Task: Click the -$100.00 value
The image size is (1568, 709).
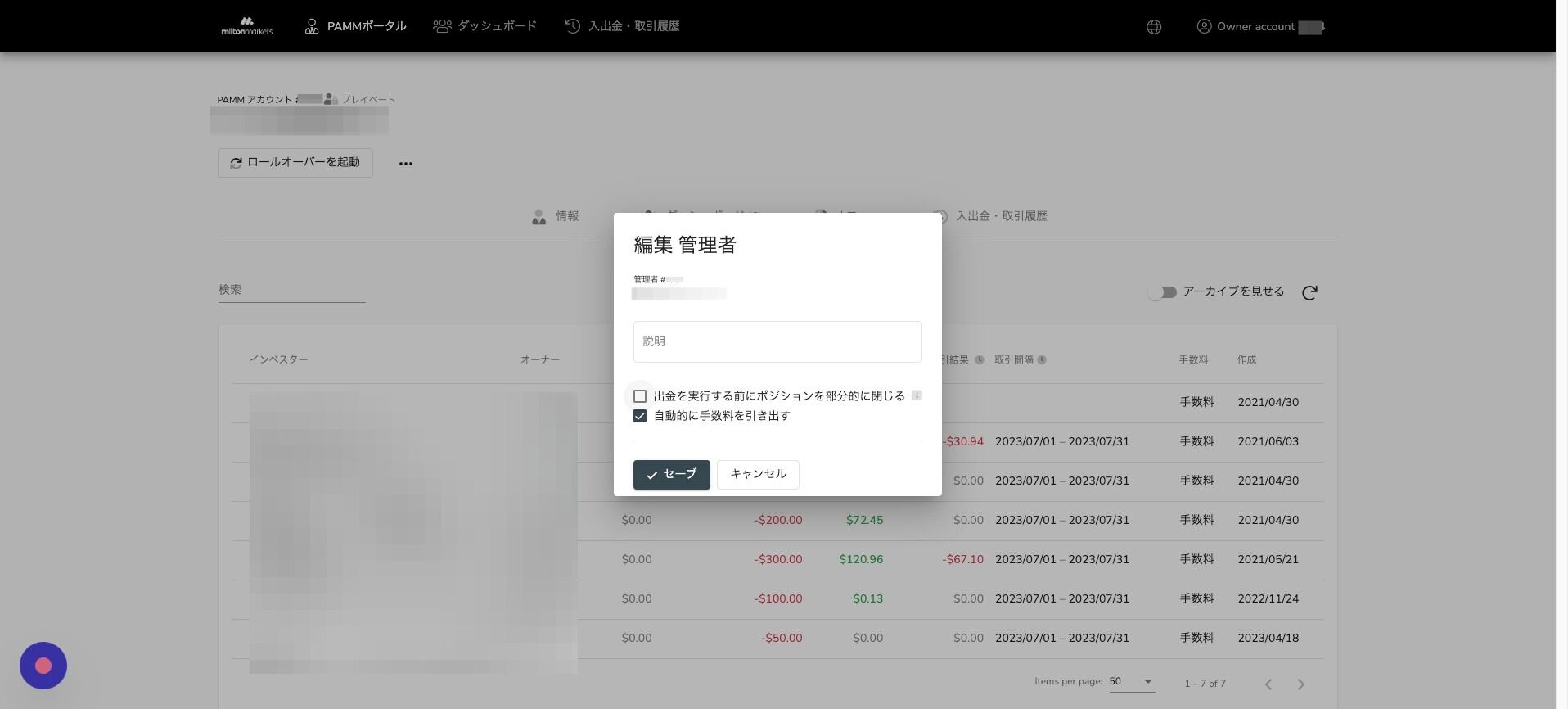Action: [x=778, y=598]
